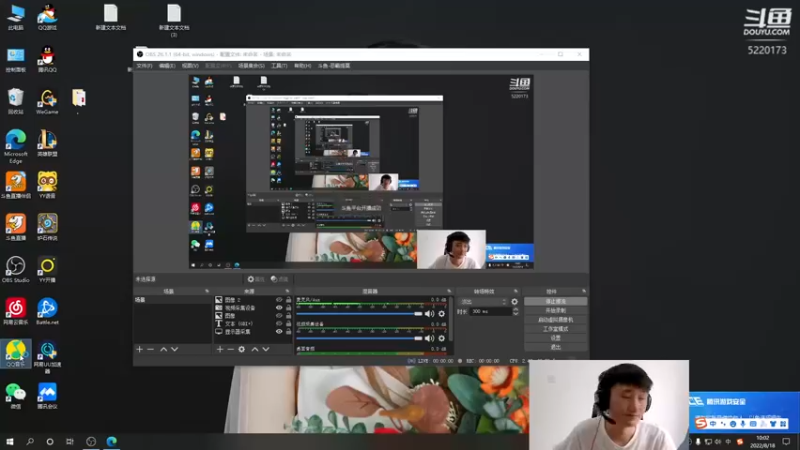Mute the second mixer audio channel

point(430,338)
